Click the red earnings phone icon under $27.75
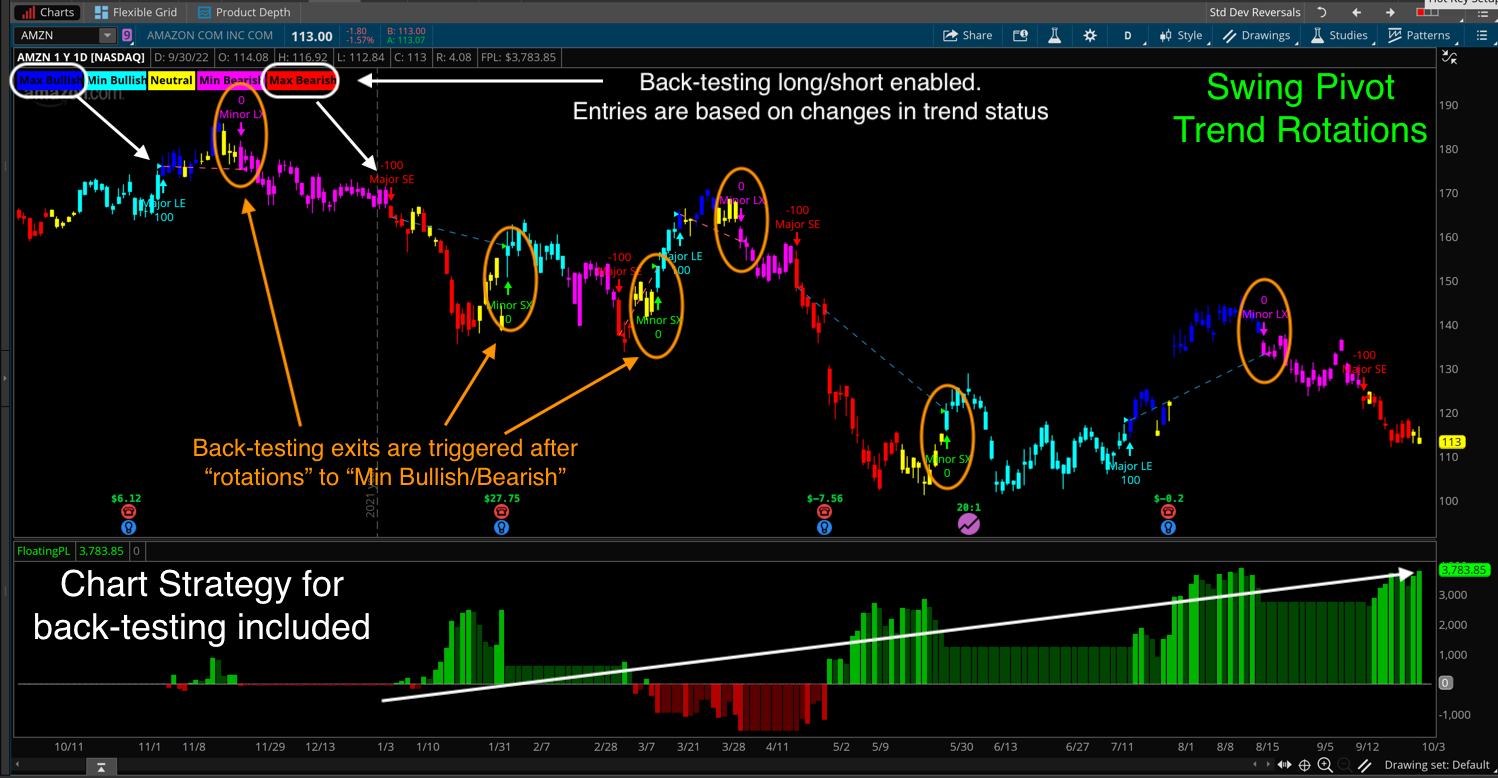The width and height of the screenshot is (1498, 778). pos(502,511)
